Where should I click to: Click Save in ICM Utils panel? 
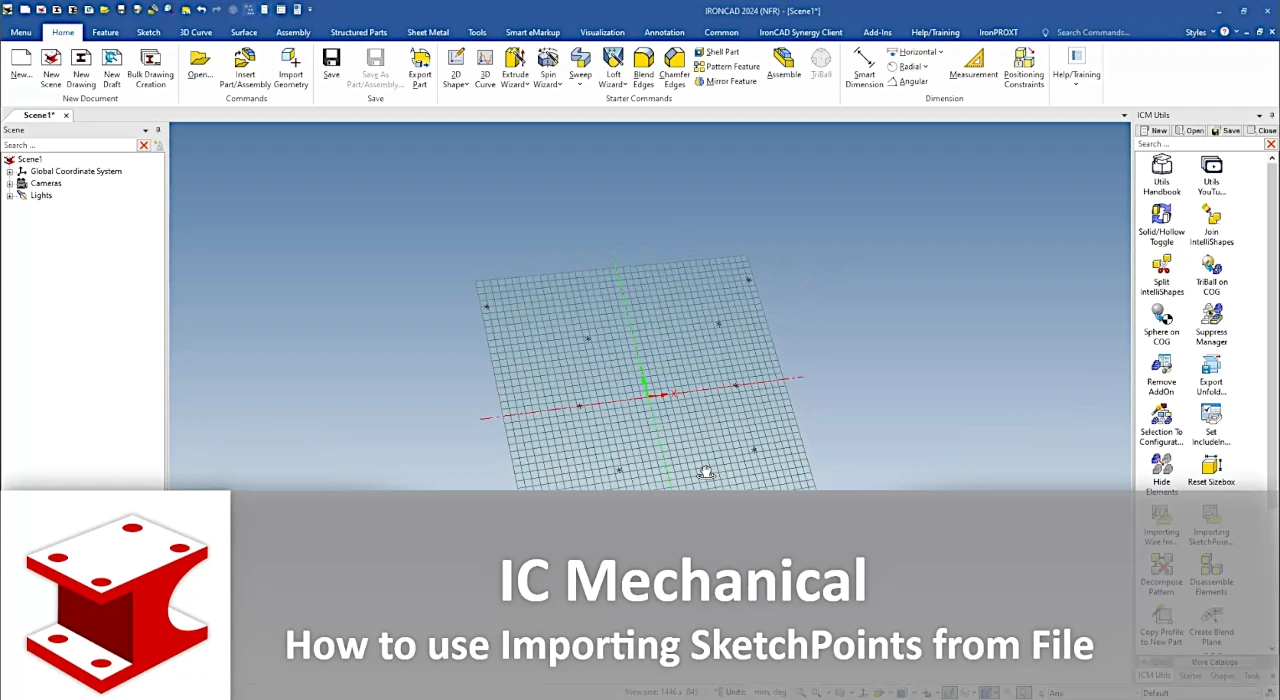pyautogui.click(x=1225, y=131)
